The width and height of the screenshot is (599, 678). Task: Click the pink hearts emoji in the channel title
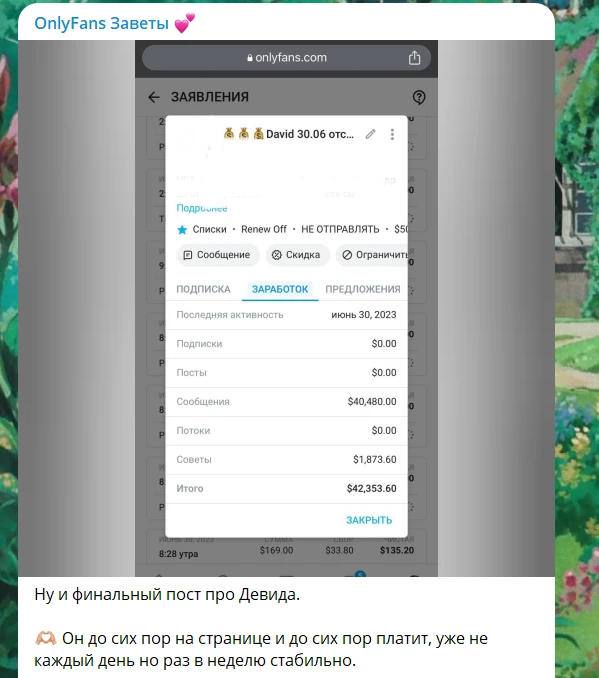click(x=185, y=23)
